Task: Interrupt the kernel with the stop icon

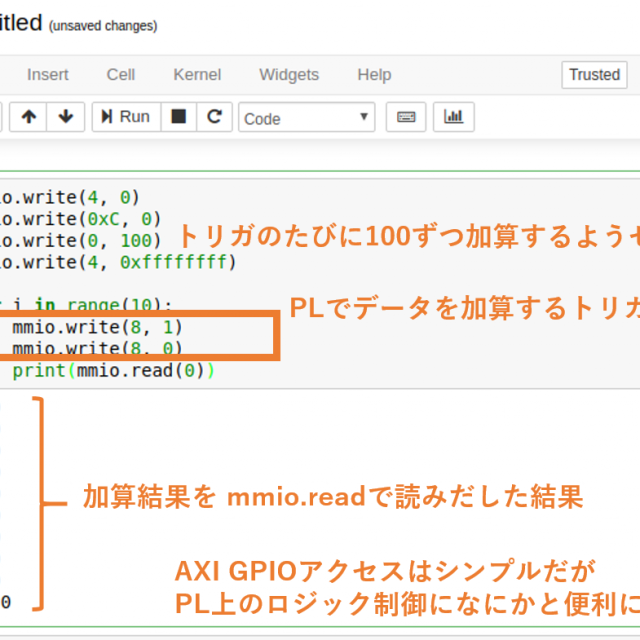Action: click(x=178, y=117)
